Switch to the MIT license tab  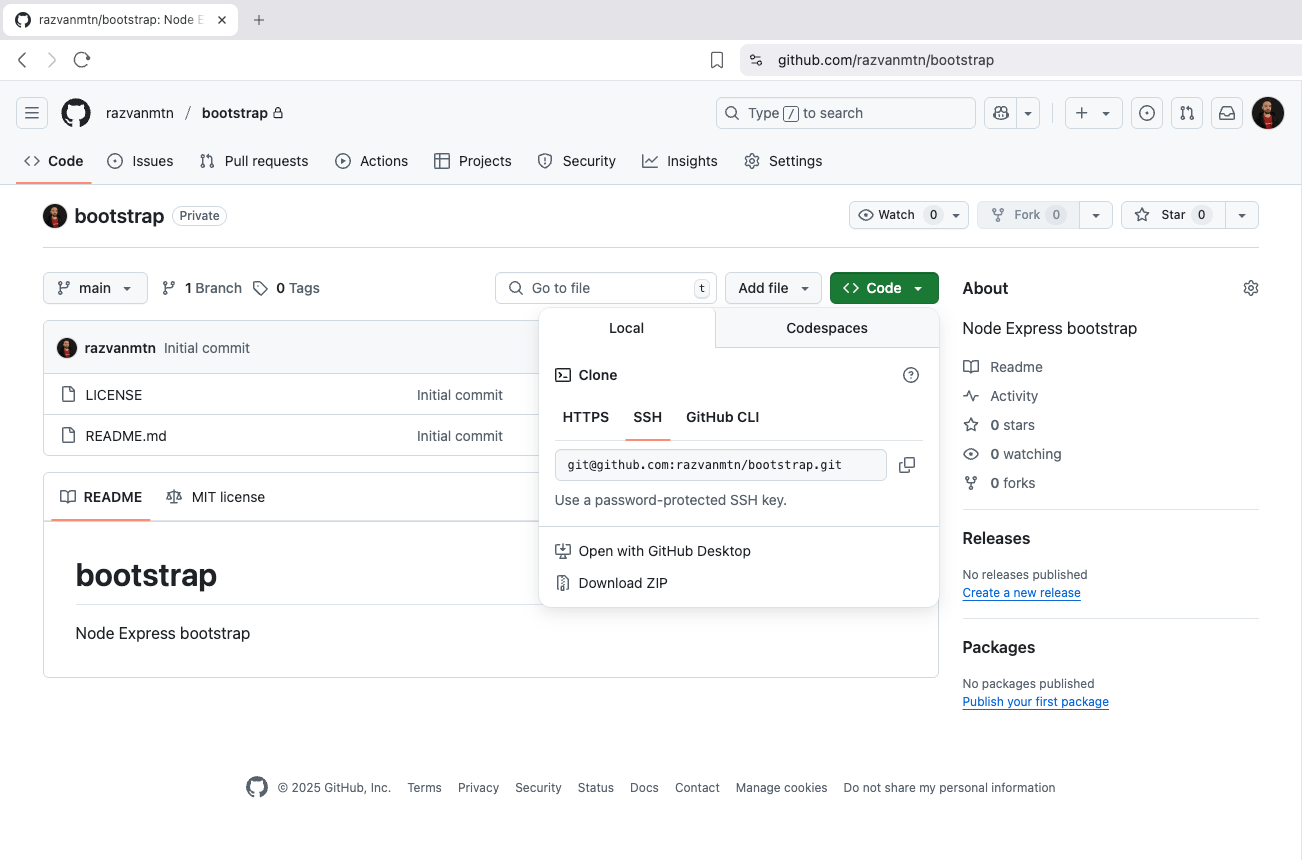215,497
